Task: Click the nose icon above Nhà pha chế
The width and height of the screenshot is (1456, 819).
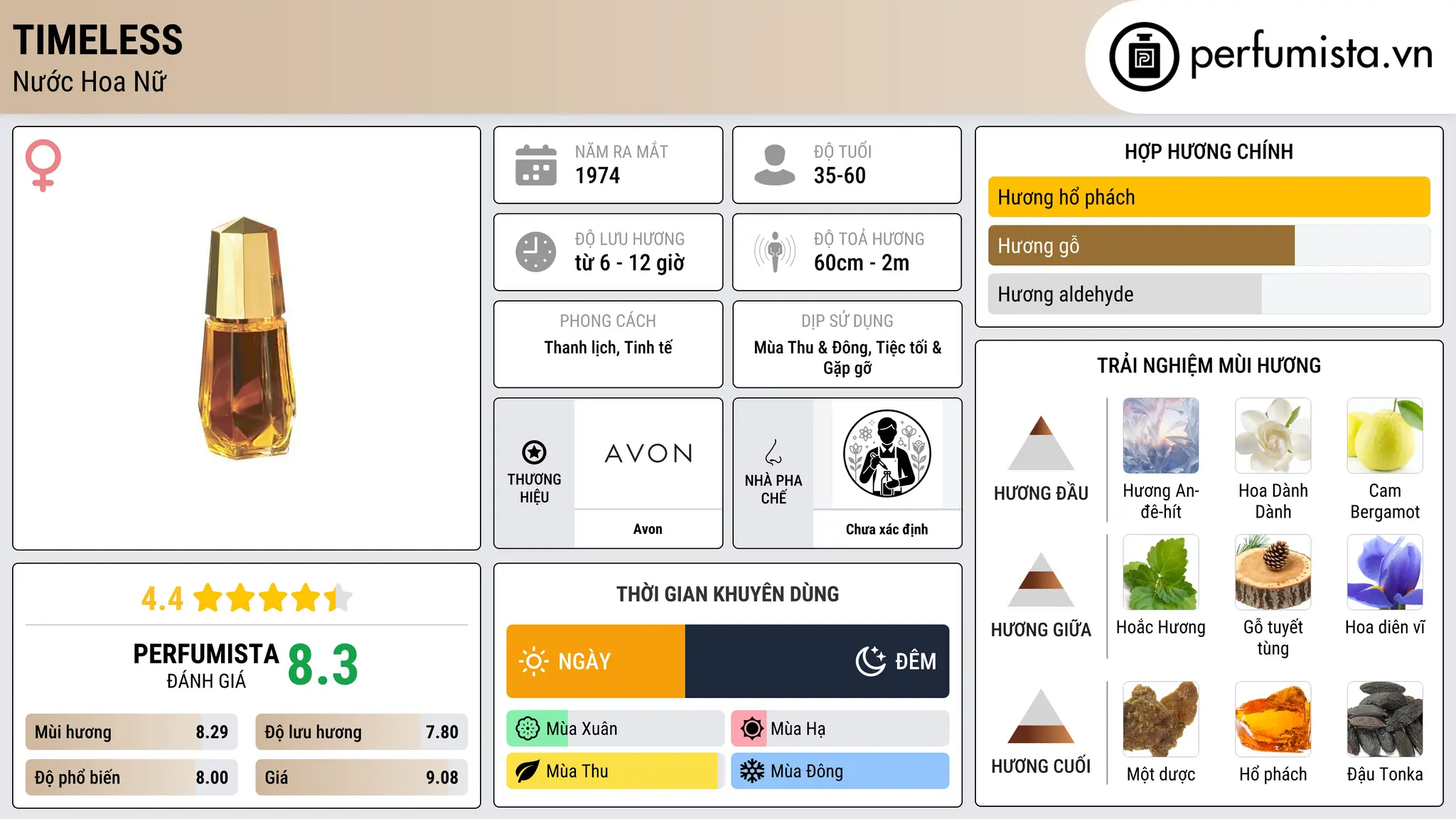Action: pyautogui.click(x=773, y=451)
